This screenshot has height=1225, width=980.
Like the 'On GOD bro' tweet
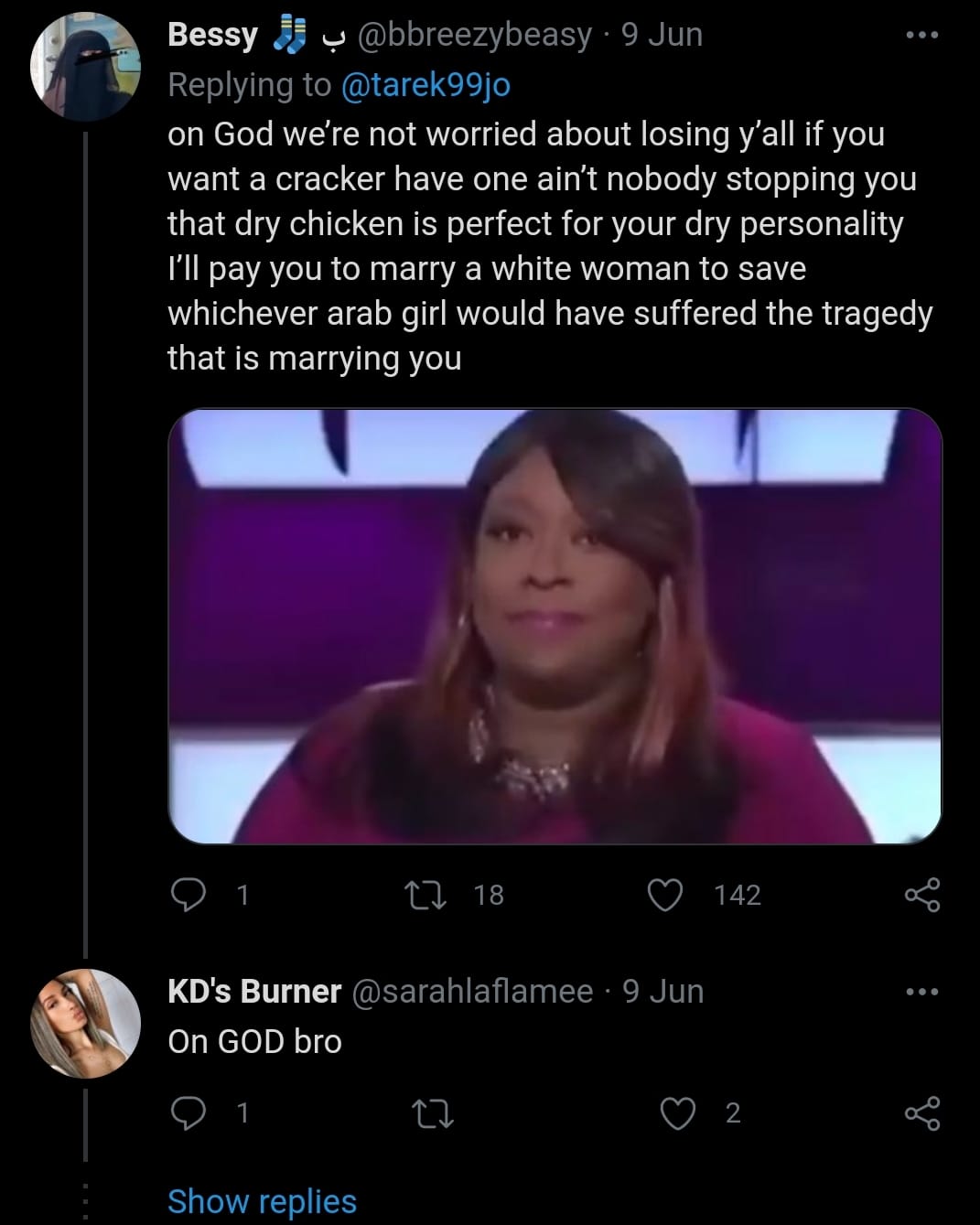click(x=677, y=1112)
